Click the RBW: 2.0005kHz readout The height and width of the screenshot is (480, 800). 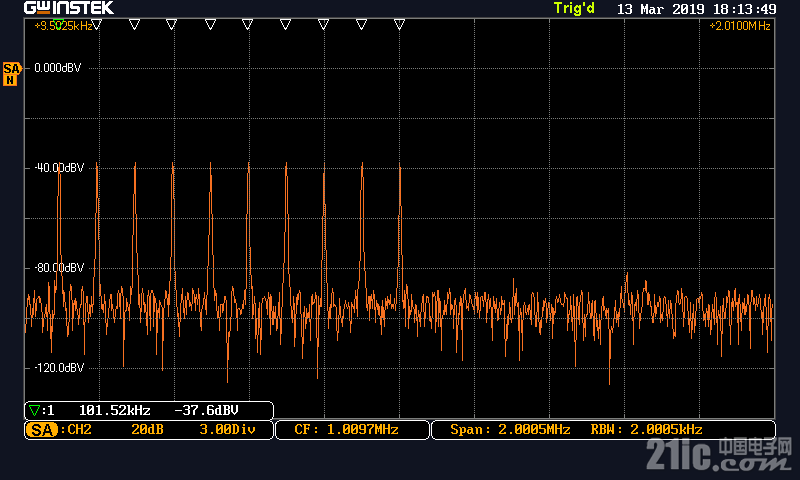point(646,430)
